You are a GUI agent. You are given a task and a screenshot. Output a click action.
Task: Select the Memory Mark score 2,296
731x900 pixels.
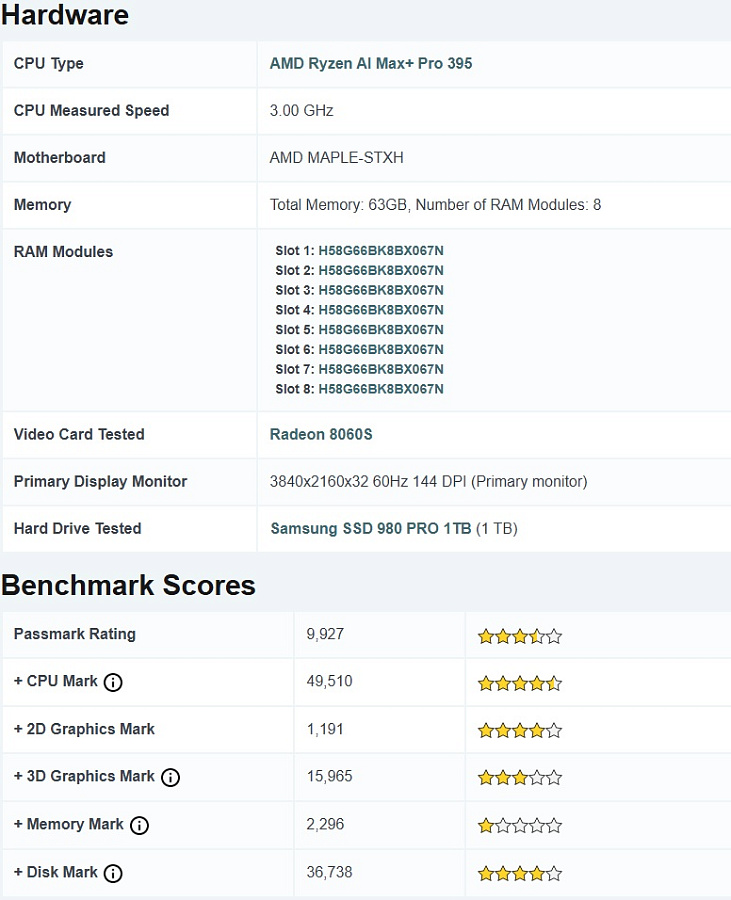click(x=325, y=824)
